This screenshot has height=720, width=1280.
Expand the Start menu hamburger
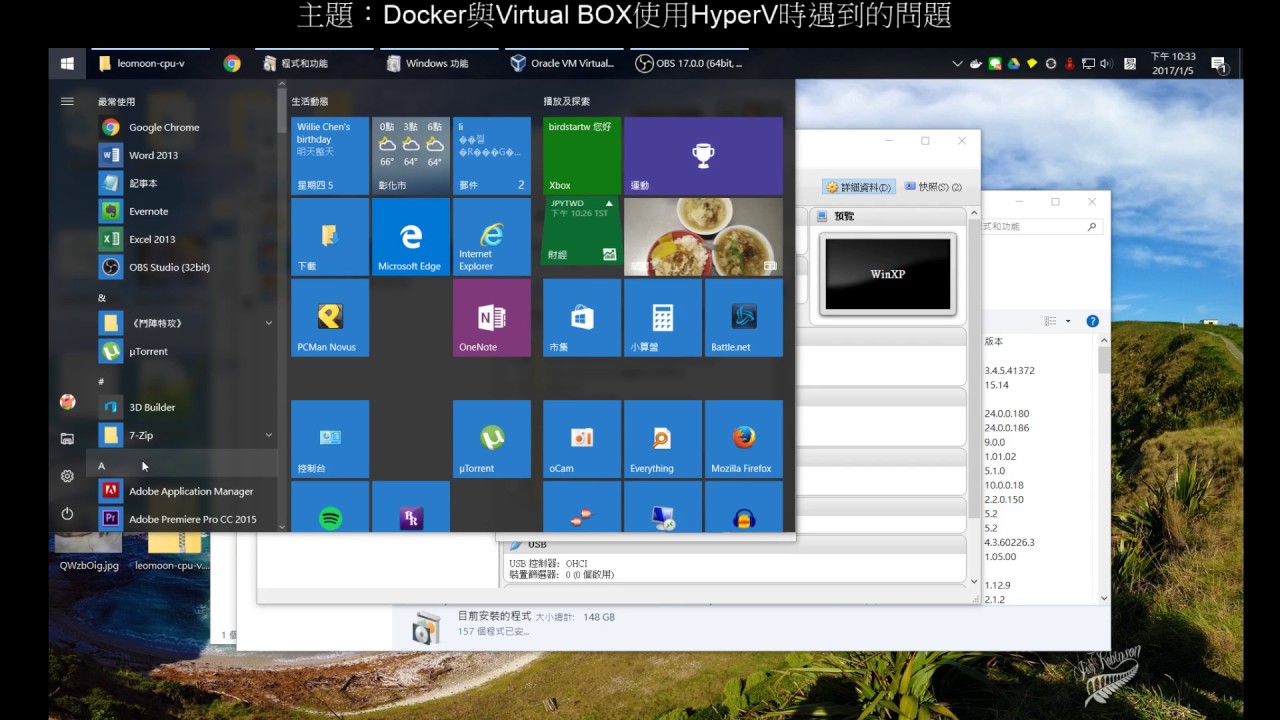coord(67,101)
